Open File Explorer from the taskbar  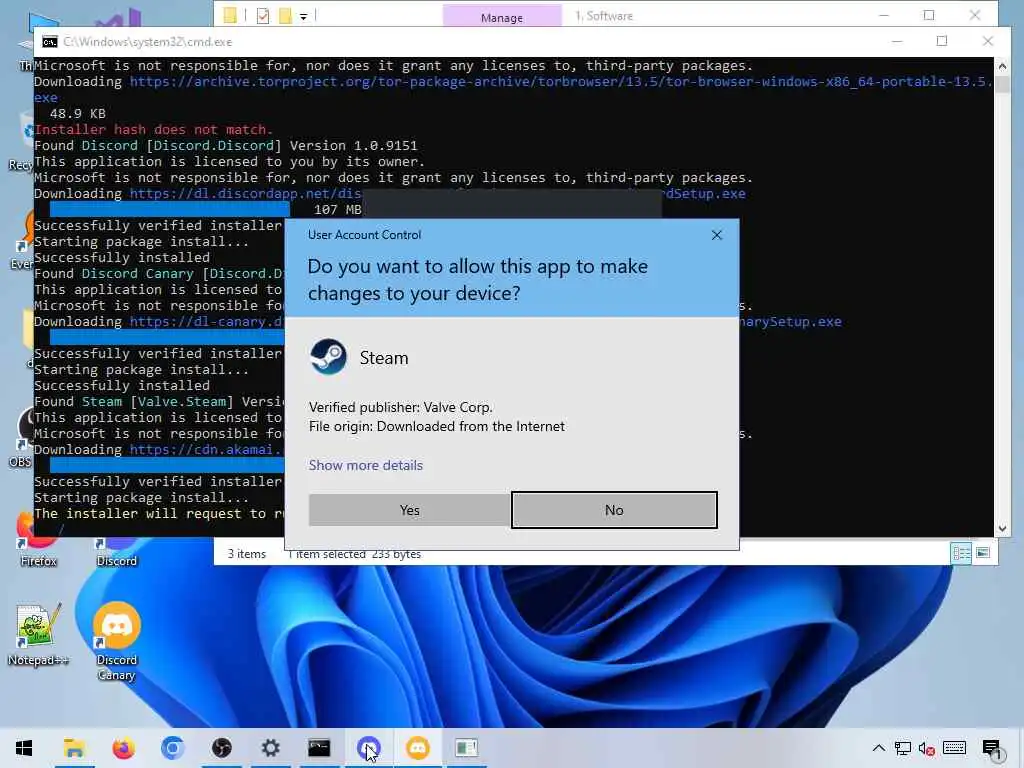click(x=74, y=748)
